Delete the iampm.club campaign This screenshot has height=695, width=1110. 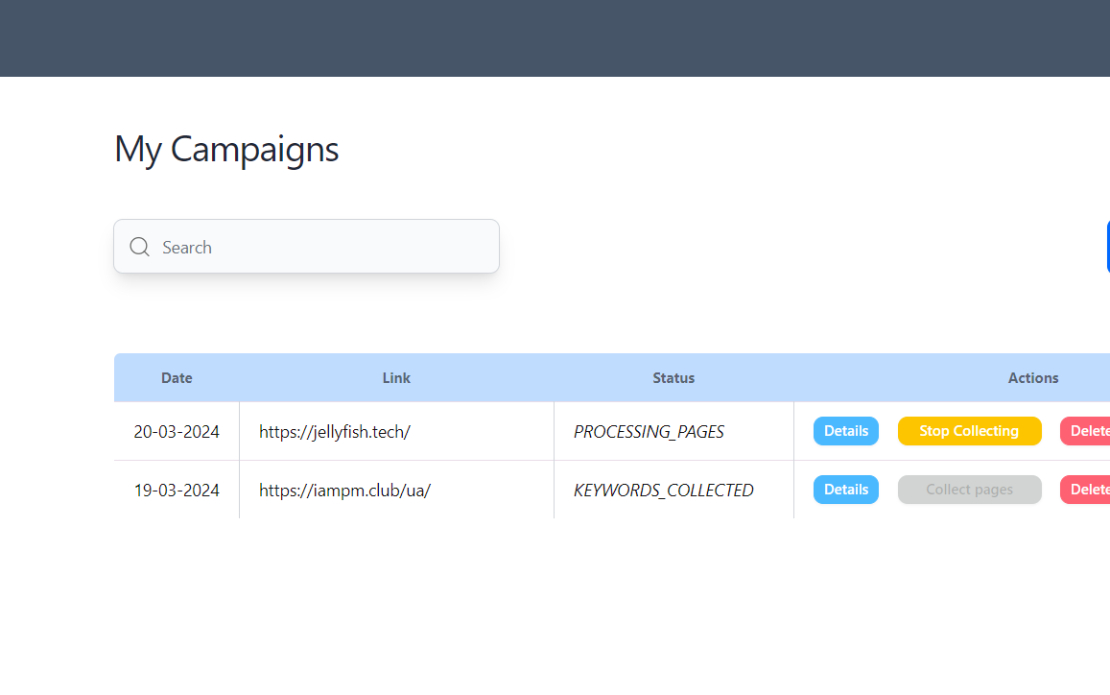[1090, 489]
